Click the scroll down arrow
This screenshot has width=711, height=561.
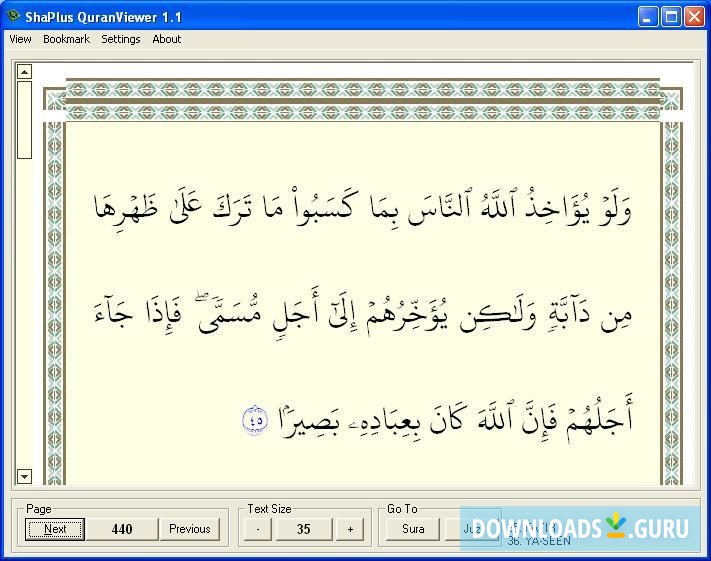(24, 476)
